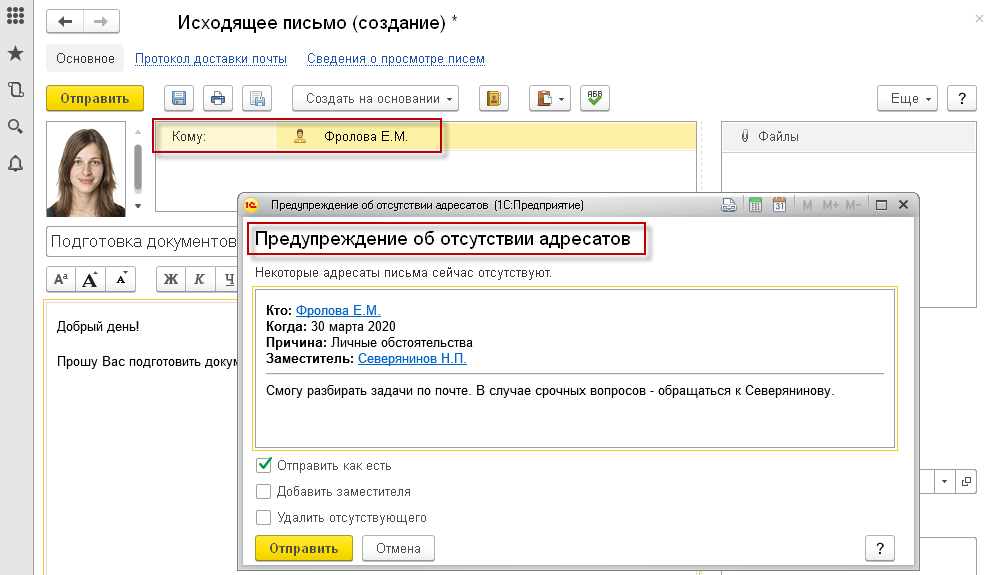Click 'Северянинов Н.П.' substitute link
Screen dimensions: 990x575
coord(412,358)
